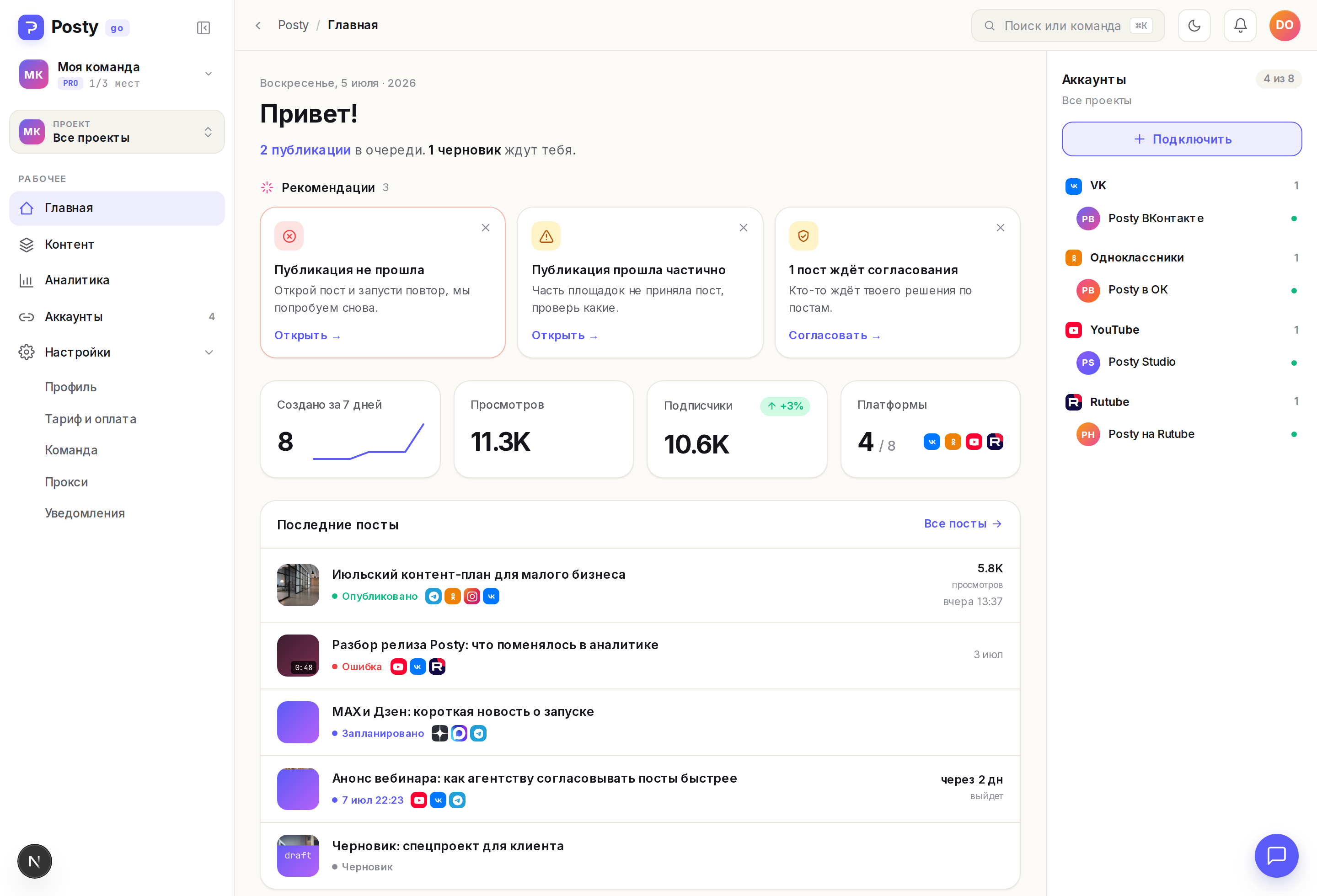
Task: Open Уведомления settings item
Action: pos(85,513)
